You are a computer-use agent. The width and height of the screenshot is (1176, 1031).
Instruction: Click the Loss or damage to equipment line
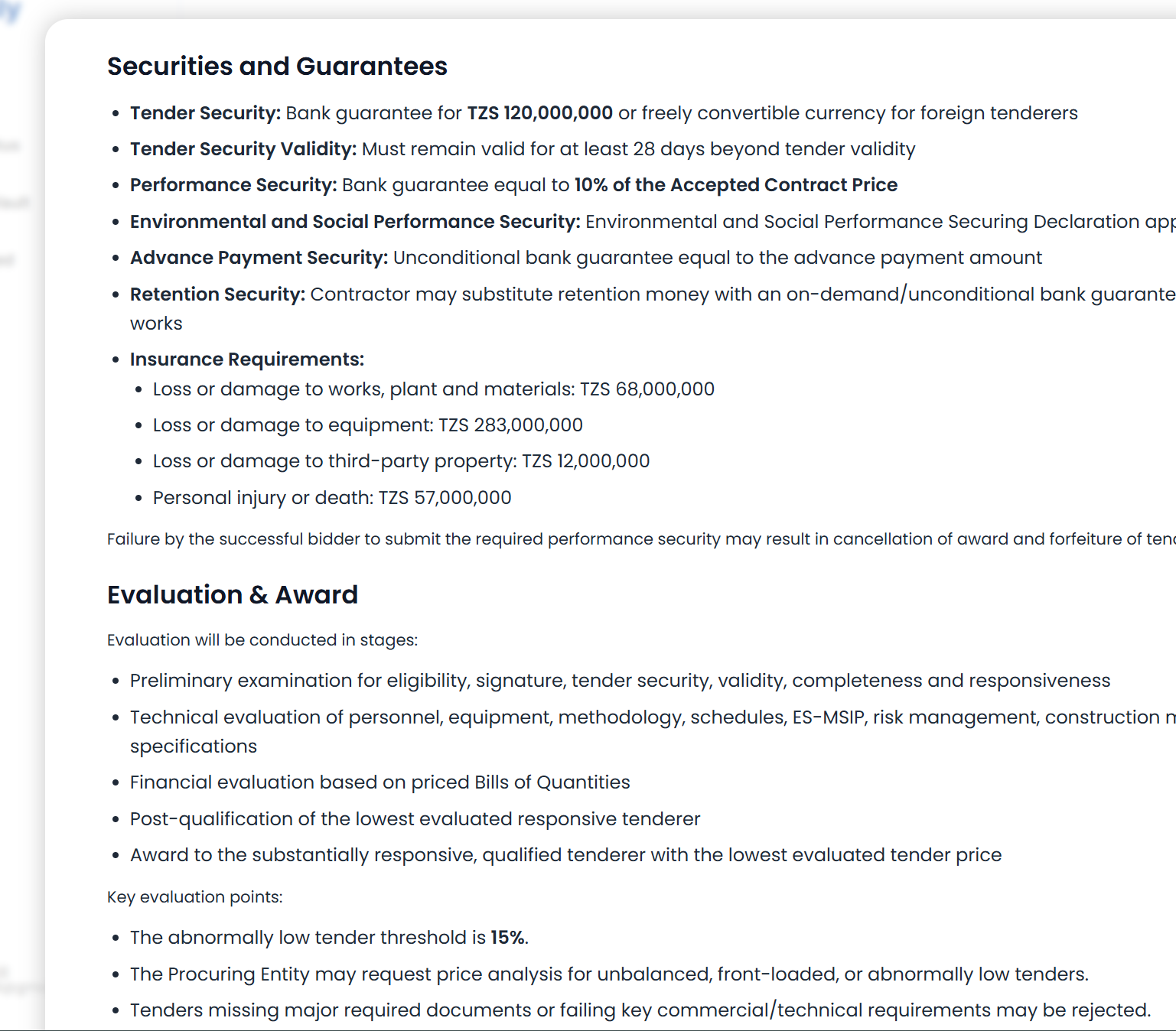pyautogui.click(x=368, y=425)
